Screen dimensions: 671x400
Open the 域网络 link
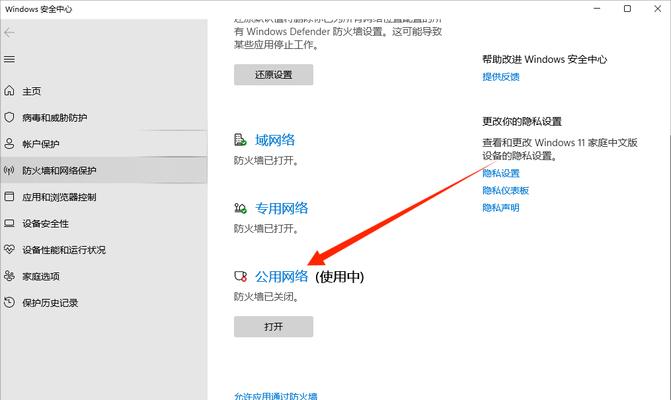(x=275, y=140)
